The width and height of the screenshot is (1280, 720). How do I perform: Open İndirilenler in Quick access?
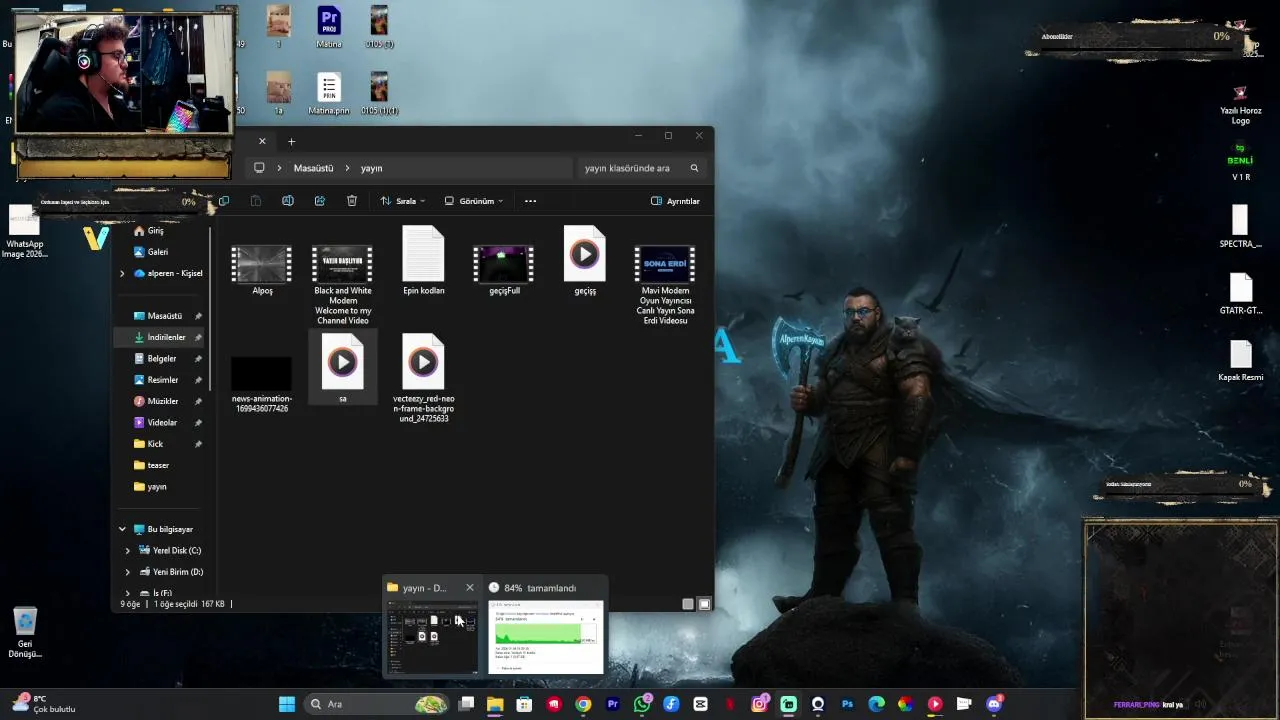166,337
